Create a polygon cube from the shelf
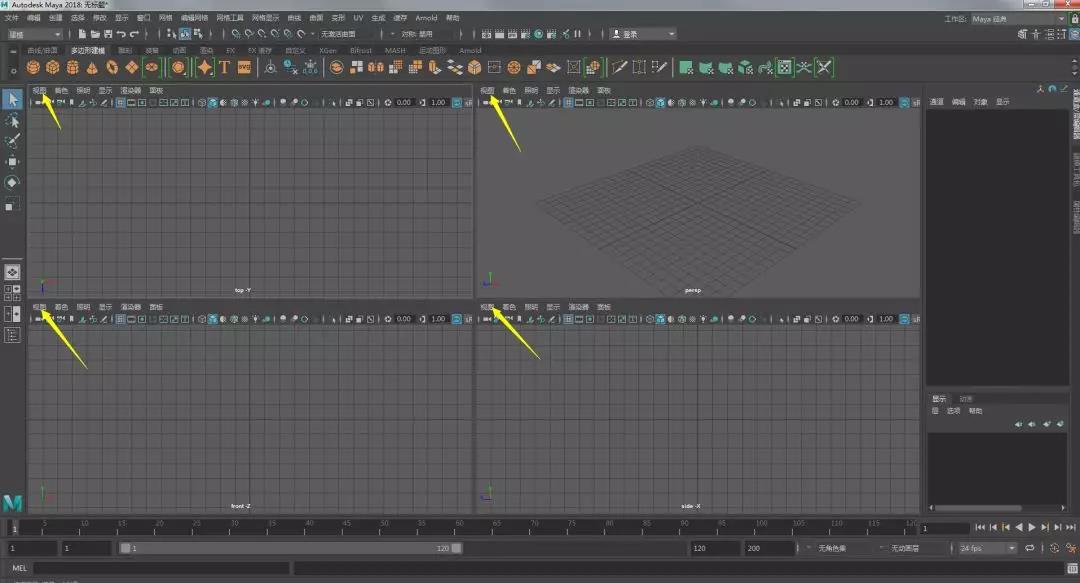This screenshot has width=1080, height=583. (x=53, y=67)
